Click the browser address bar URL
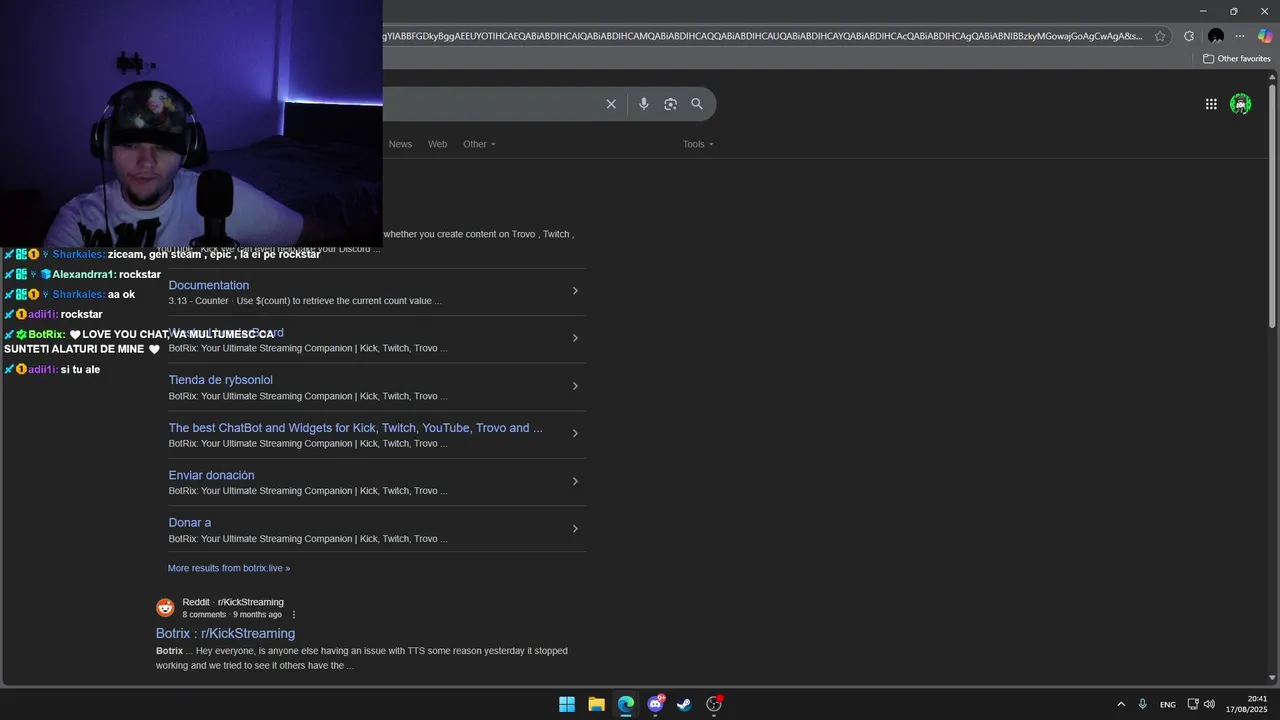 point(762,36)
